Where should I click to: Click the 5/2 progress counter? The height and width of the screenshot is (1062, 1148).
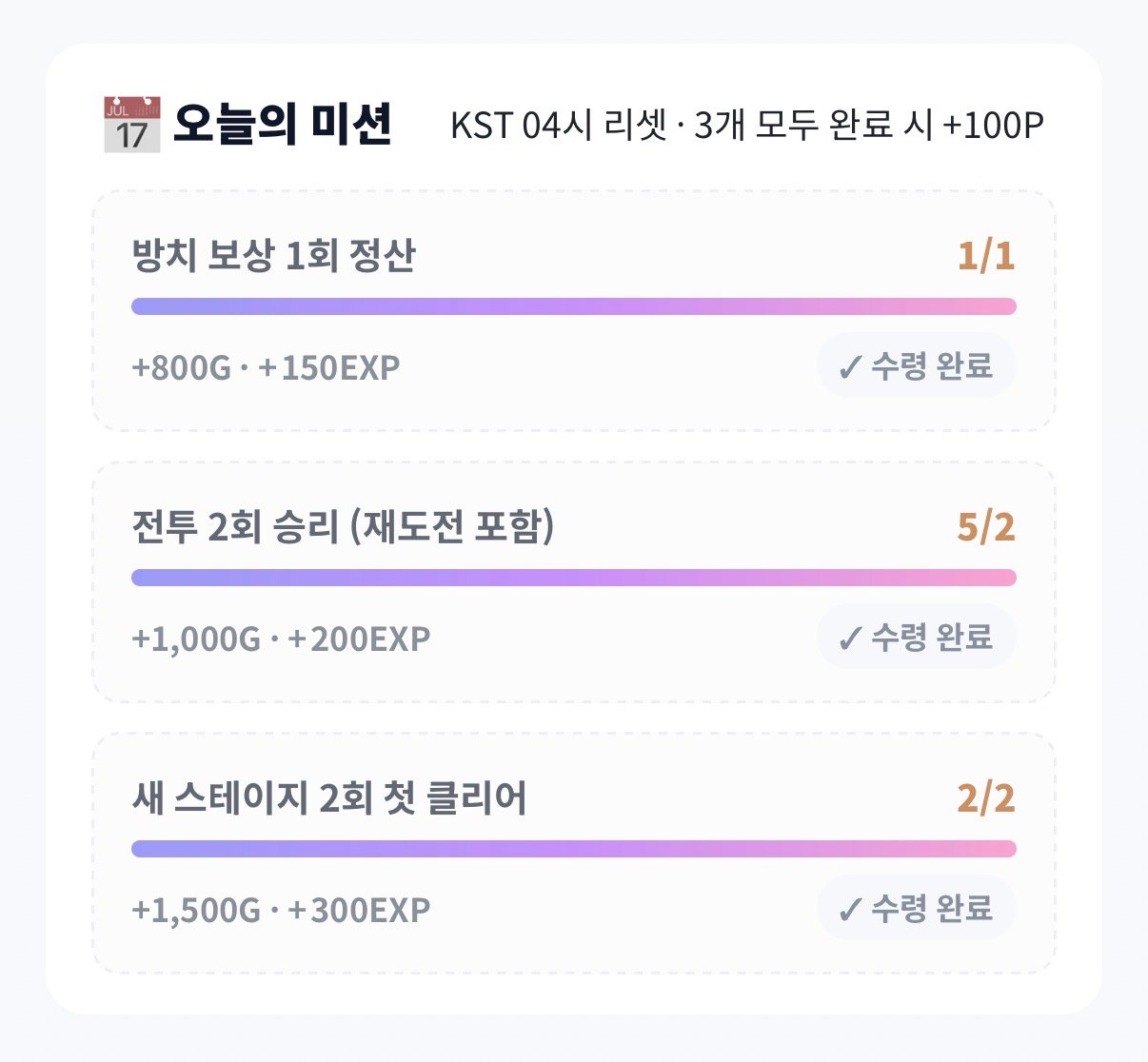[986, 527]
